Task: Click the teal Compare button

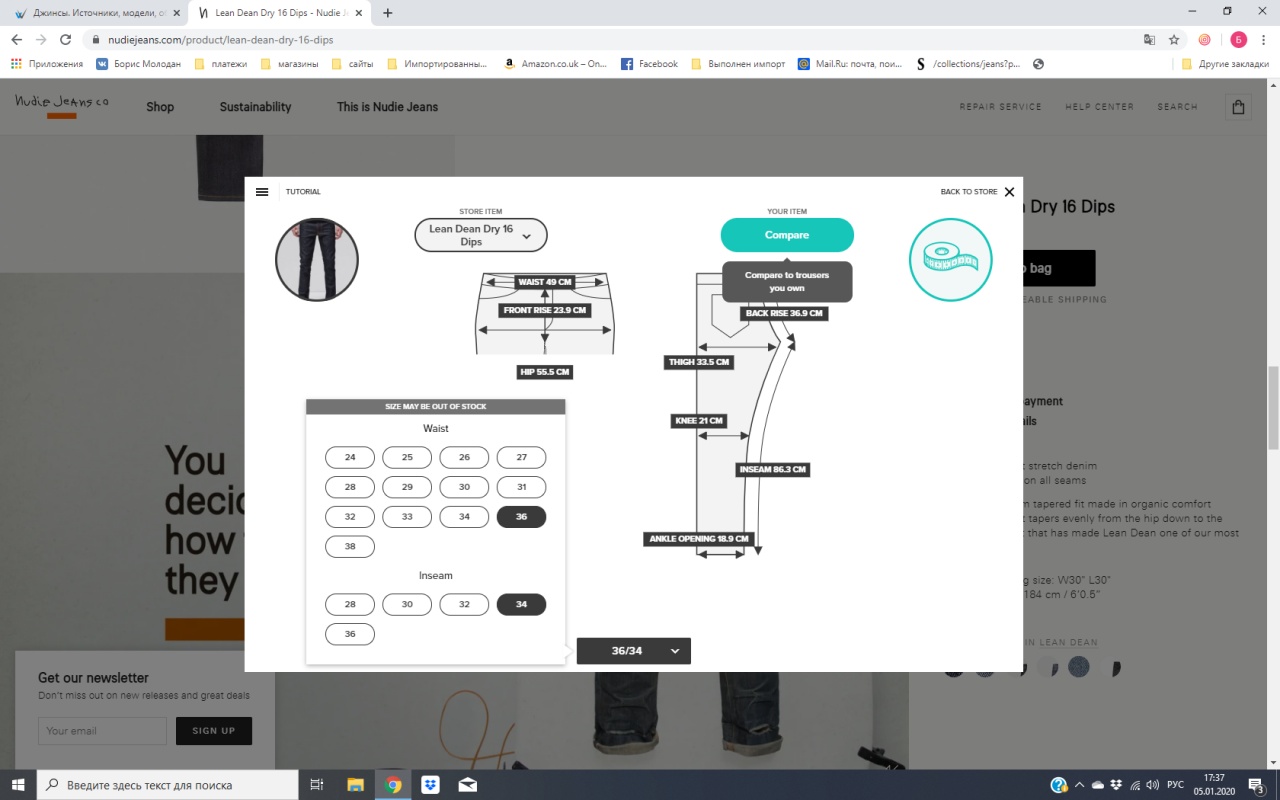Action: (x=787, y=235)
